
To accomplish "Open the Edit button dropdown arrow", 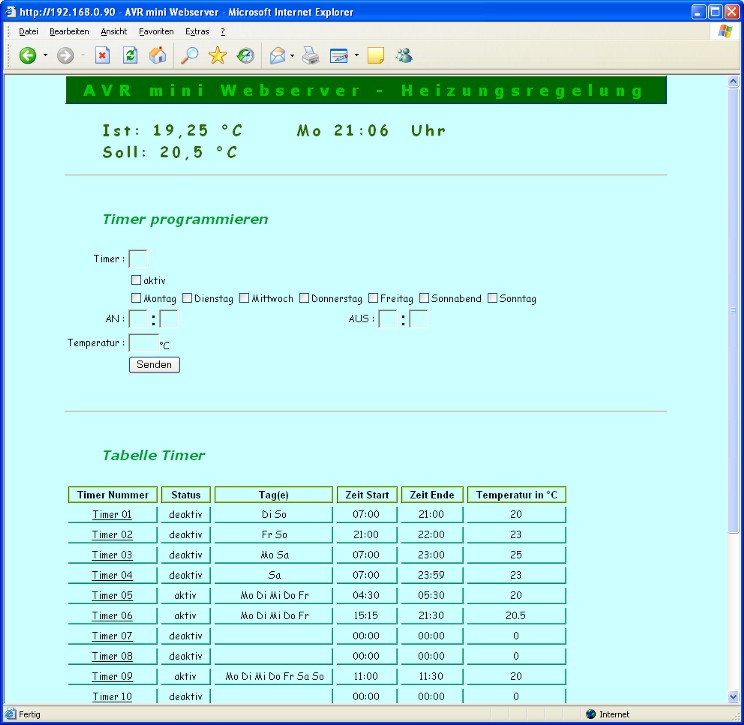I will pos(356,56).
